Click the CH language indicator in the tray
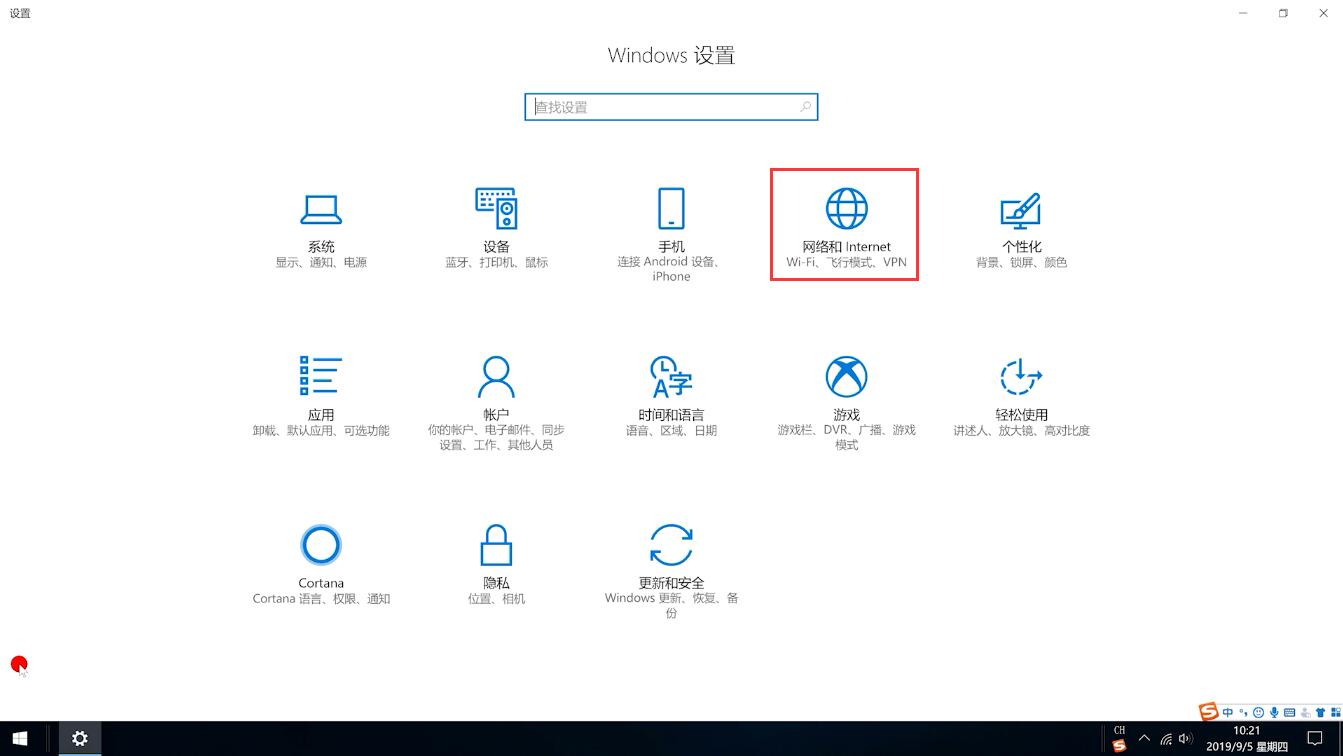Image resolution: width=1343 pixels, height=756 pixels. tap(1119, 730)
